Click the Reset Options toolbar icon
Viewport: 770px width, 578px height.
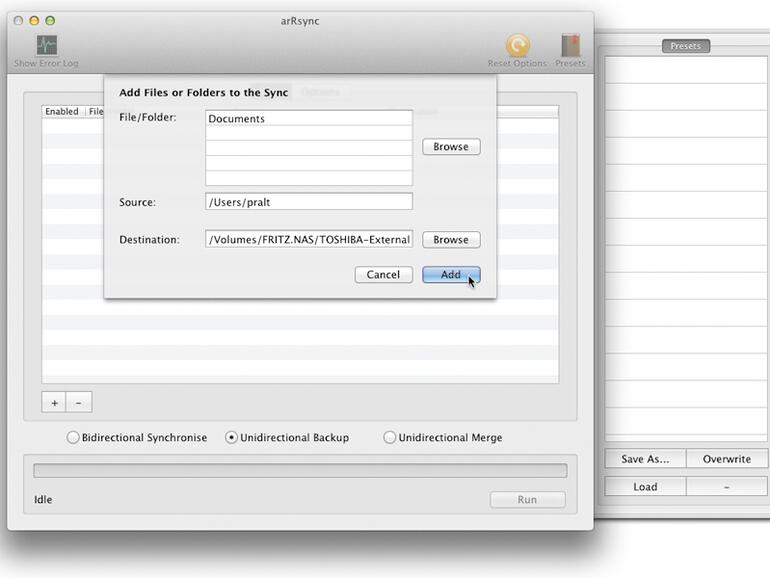(x=517, y=46)
